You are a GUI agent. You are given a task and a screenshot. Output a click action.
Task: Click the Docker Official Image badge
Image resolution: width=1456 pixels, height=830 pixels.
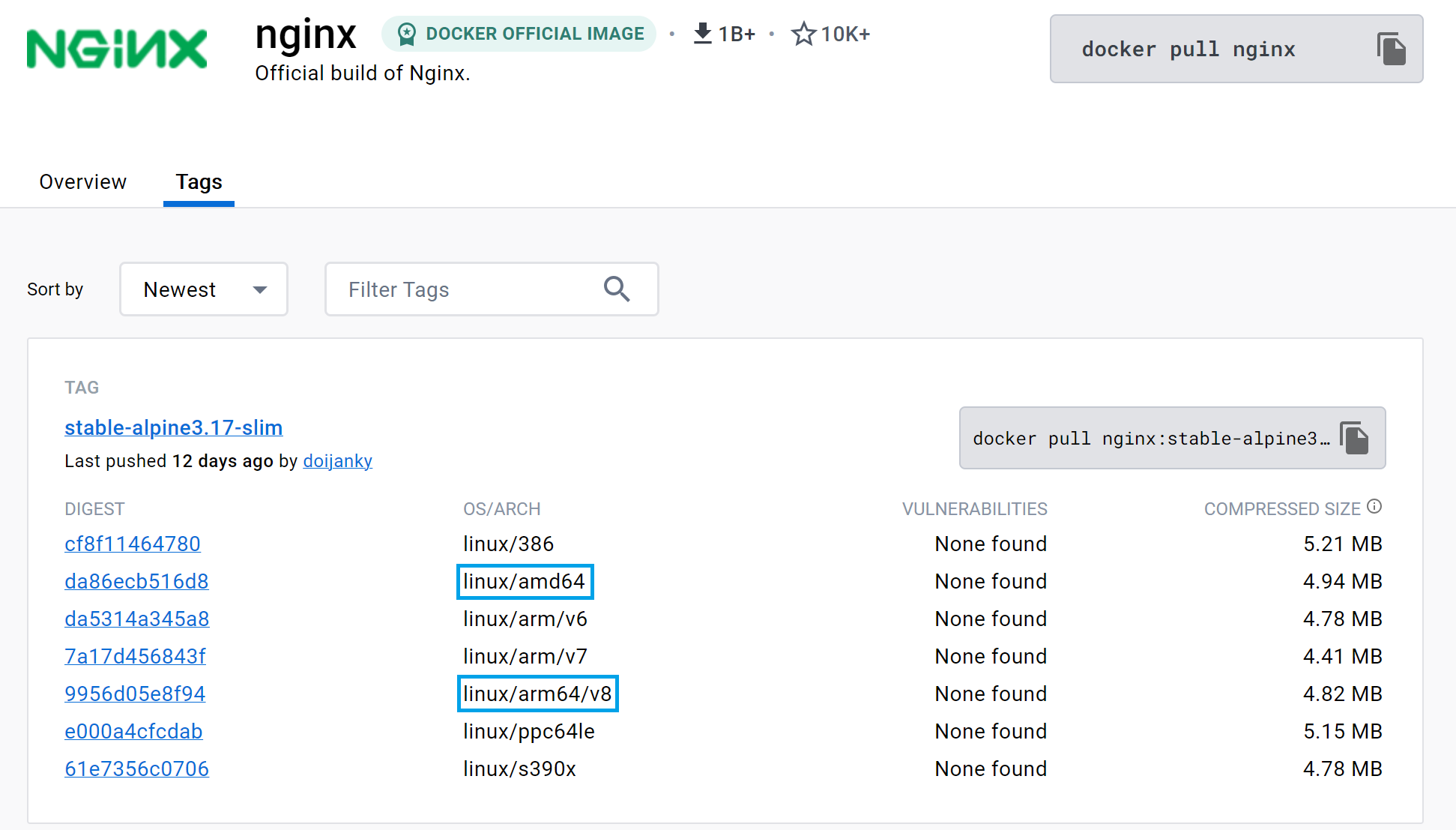519,34
